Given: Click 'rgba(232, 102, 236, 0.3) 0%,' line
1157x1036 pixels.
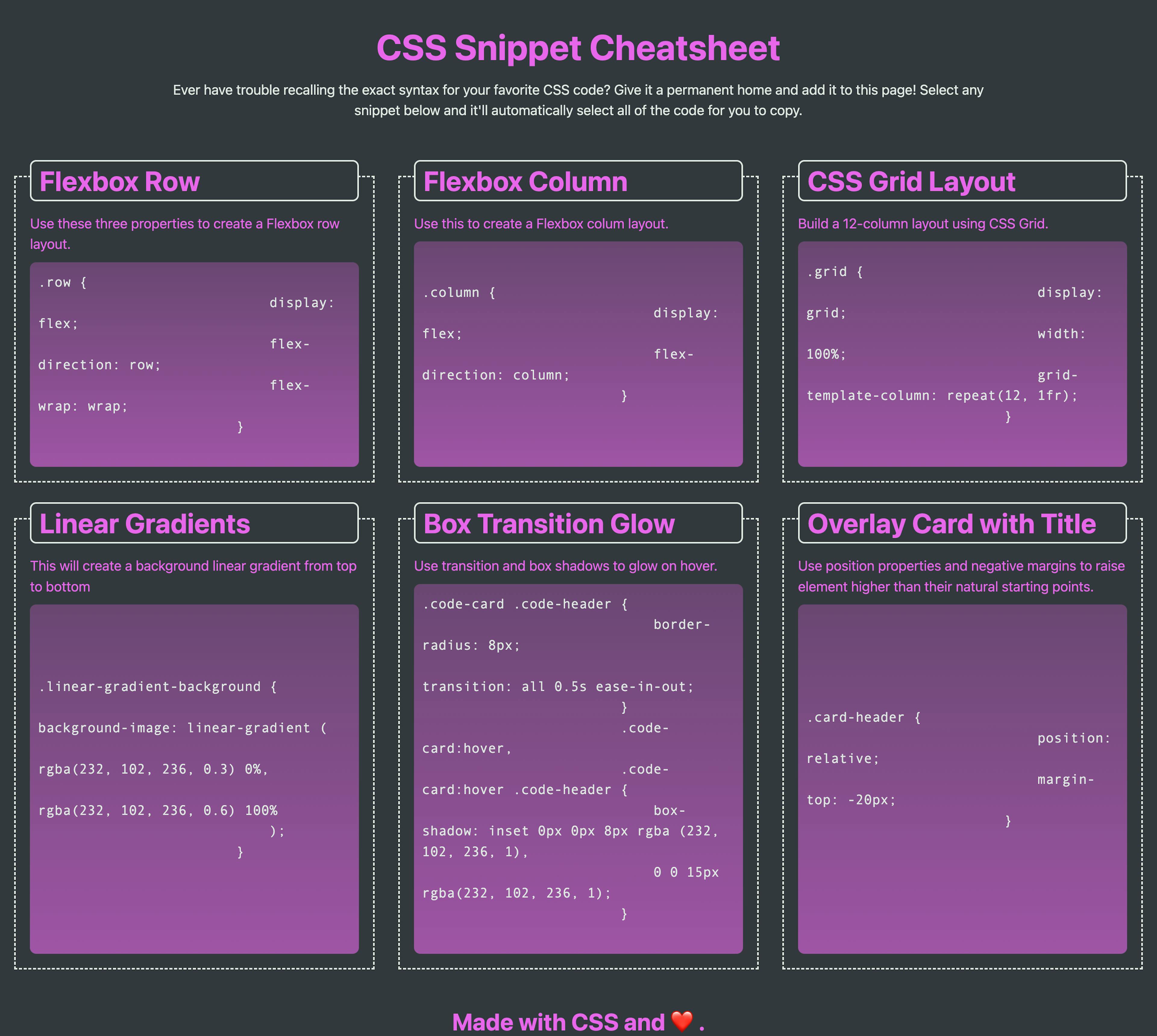Looking at the screenshot, I should point(153,769).
